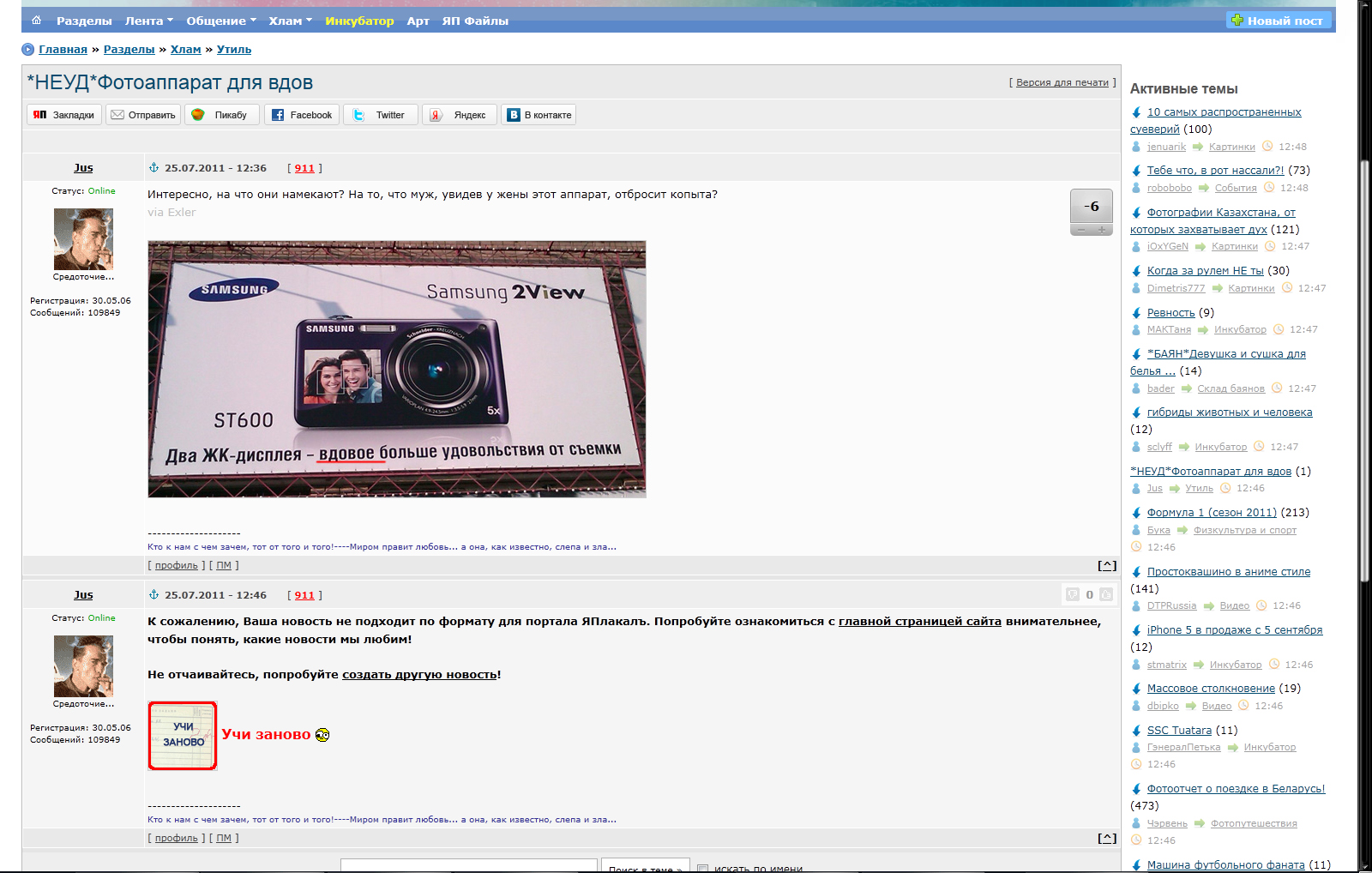Open the 'Лента' dropdown menu

pyautogui.click(x=148, y=21)
